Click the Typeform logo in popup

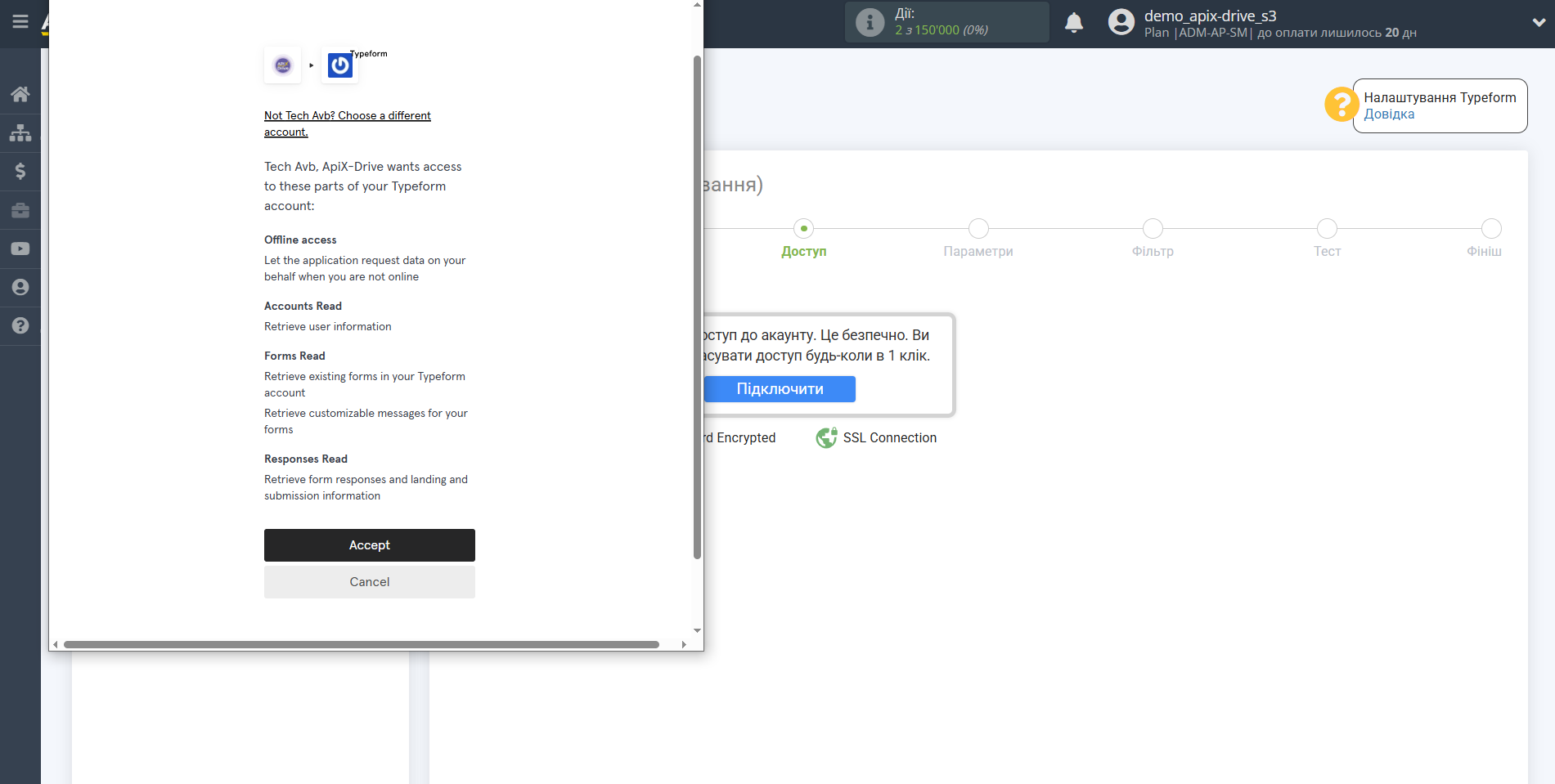click(x=340, y=65)
